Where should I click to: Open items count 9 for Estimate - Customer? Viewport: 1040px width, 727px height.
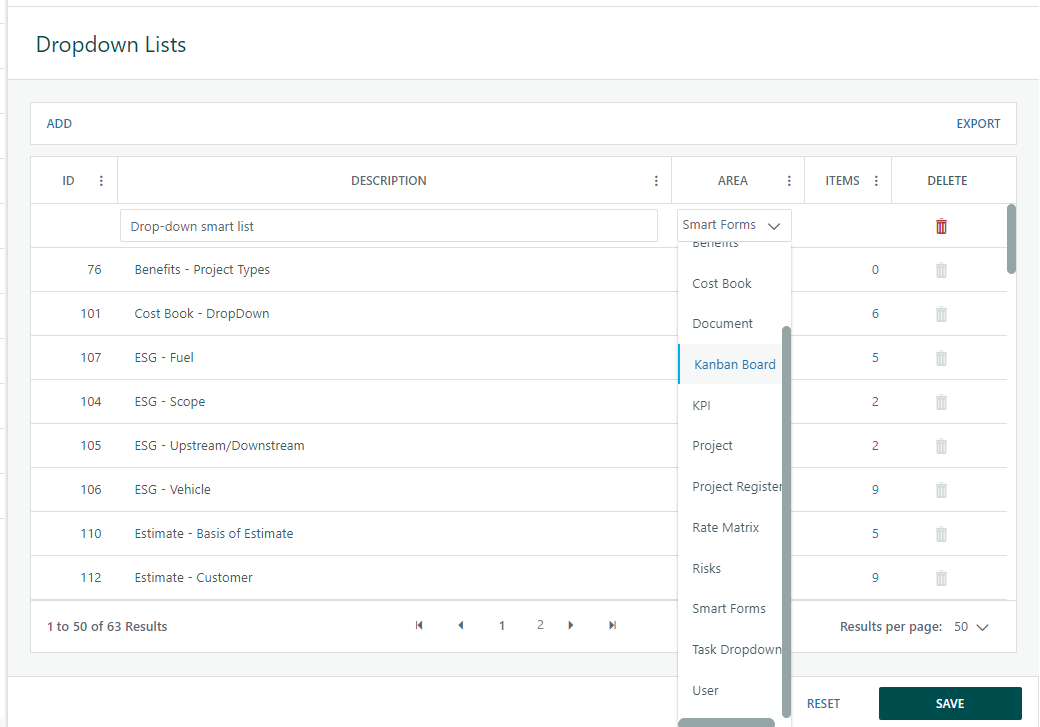(875, 578)
